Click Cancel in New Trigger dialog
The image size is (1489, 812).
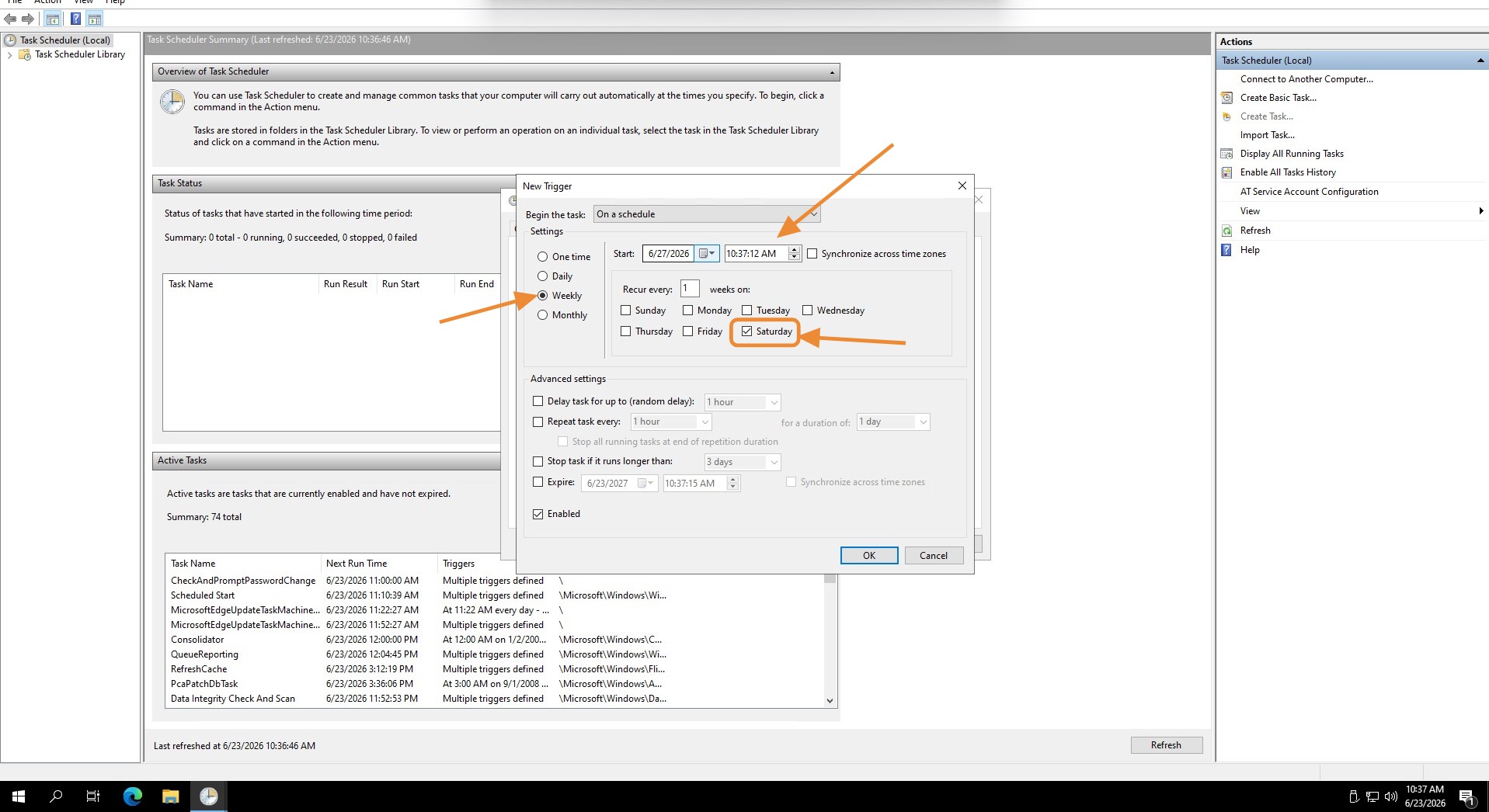[x=934, y=556]
